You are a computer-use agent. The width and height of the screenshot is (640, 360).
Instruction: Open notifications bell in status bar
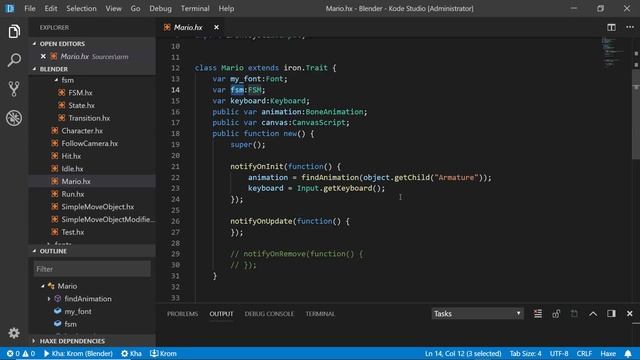(628, 353)
